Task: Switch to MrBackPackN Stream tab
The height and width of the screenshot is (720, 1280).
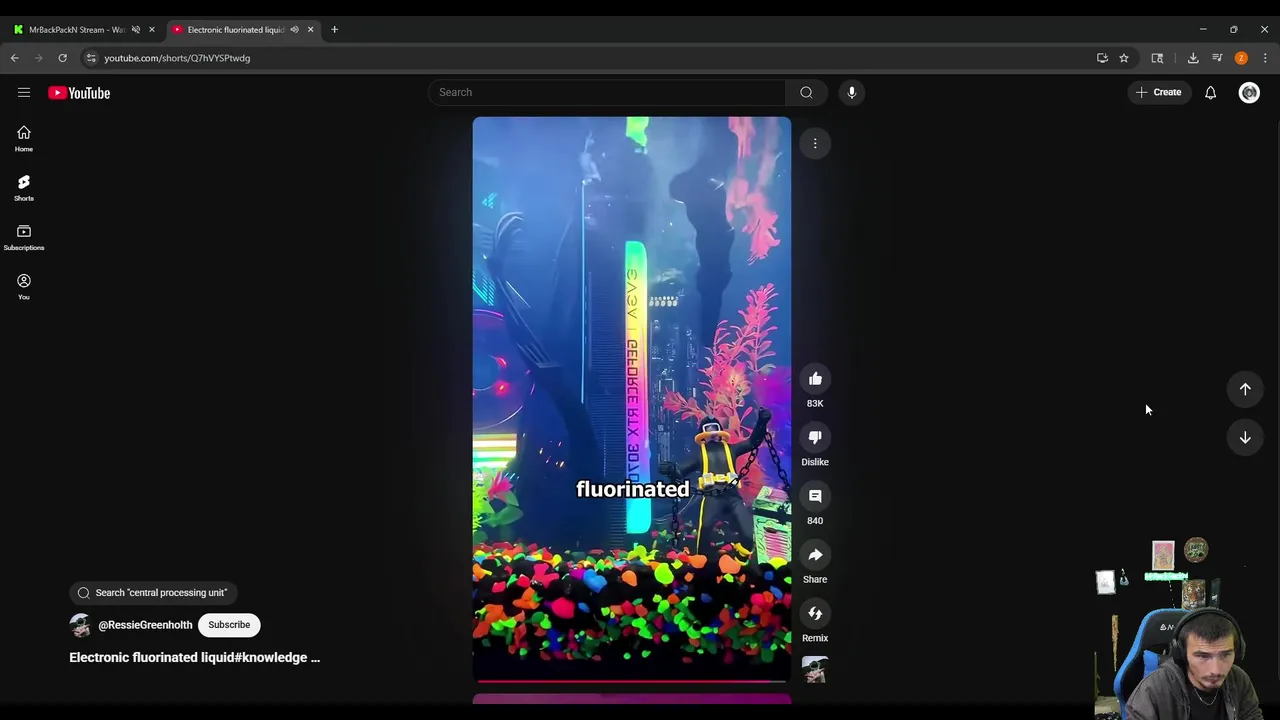Action: pos(76,30)
